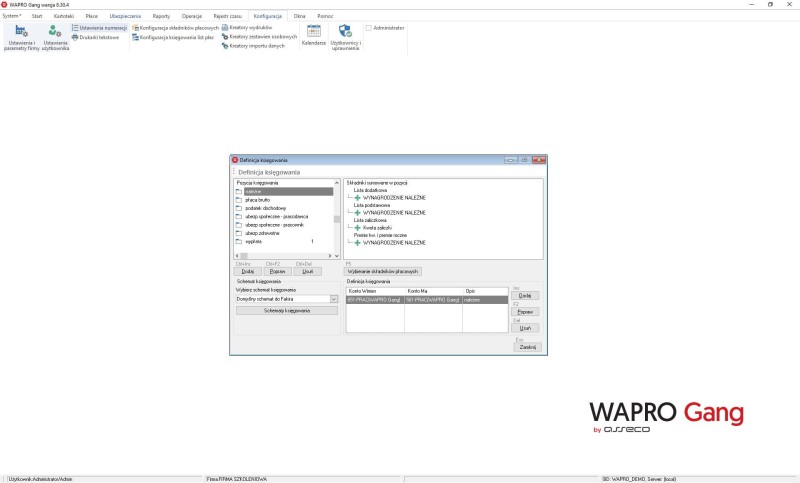
Task: Open Ustawienia i parametry firmy
Action: (x=21, y=37)
